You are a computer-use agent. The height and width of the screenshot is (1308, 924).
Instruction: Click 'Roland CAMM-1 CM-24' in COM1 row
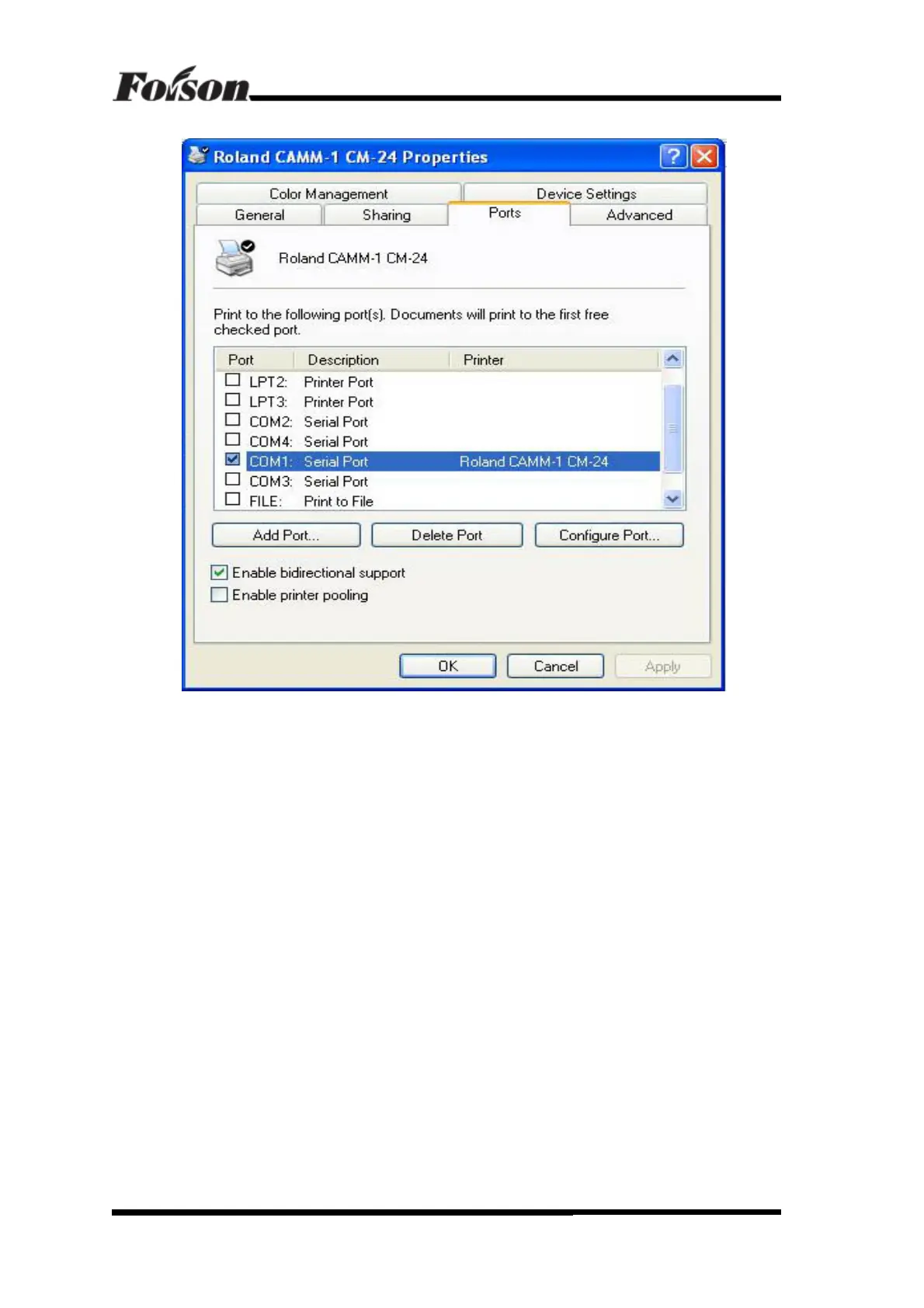click(x=533, y=461)
